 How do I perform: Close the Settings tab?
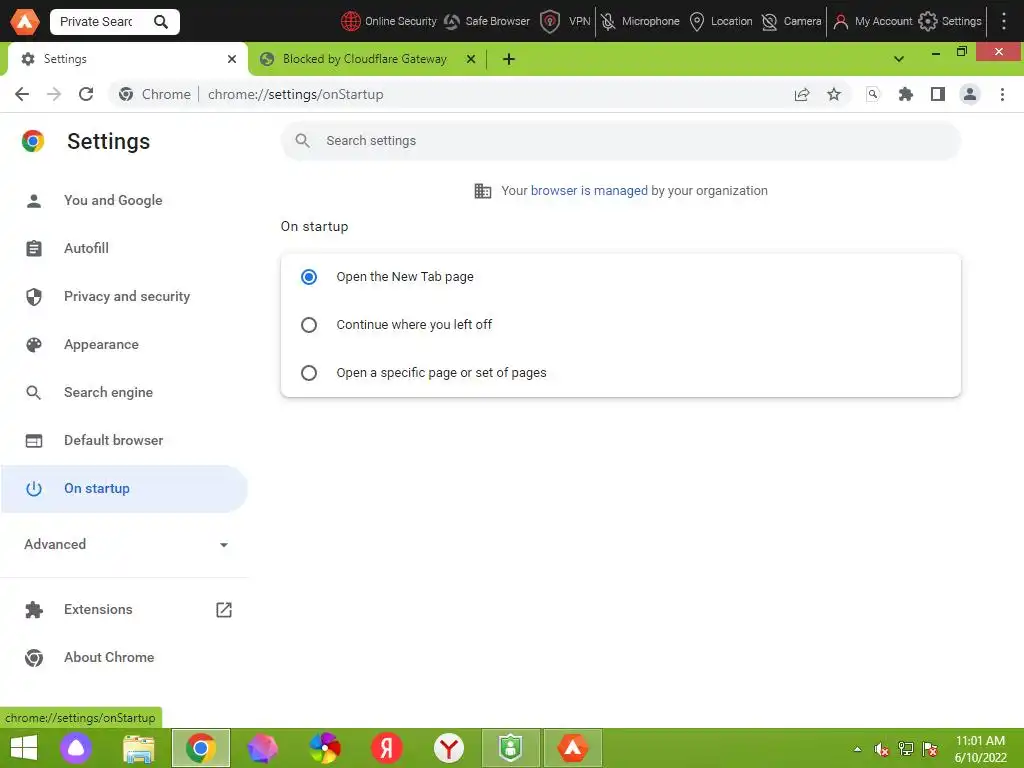[232, 59]
